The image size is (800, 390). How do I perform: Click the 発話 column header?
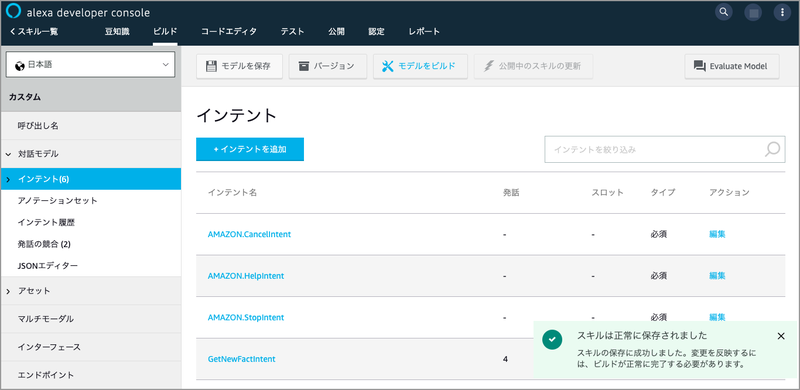(x=511, y=192)
